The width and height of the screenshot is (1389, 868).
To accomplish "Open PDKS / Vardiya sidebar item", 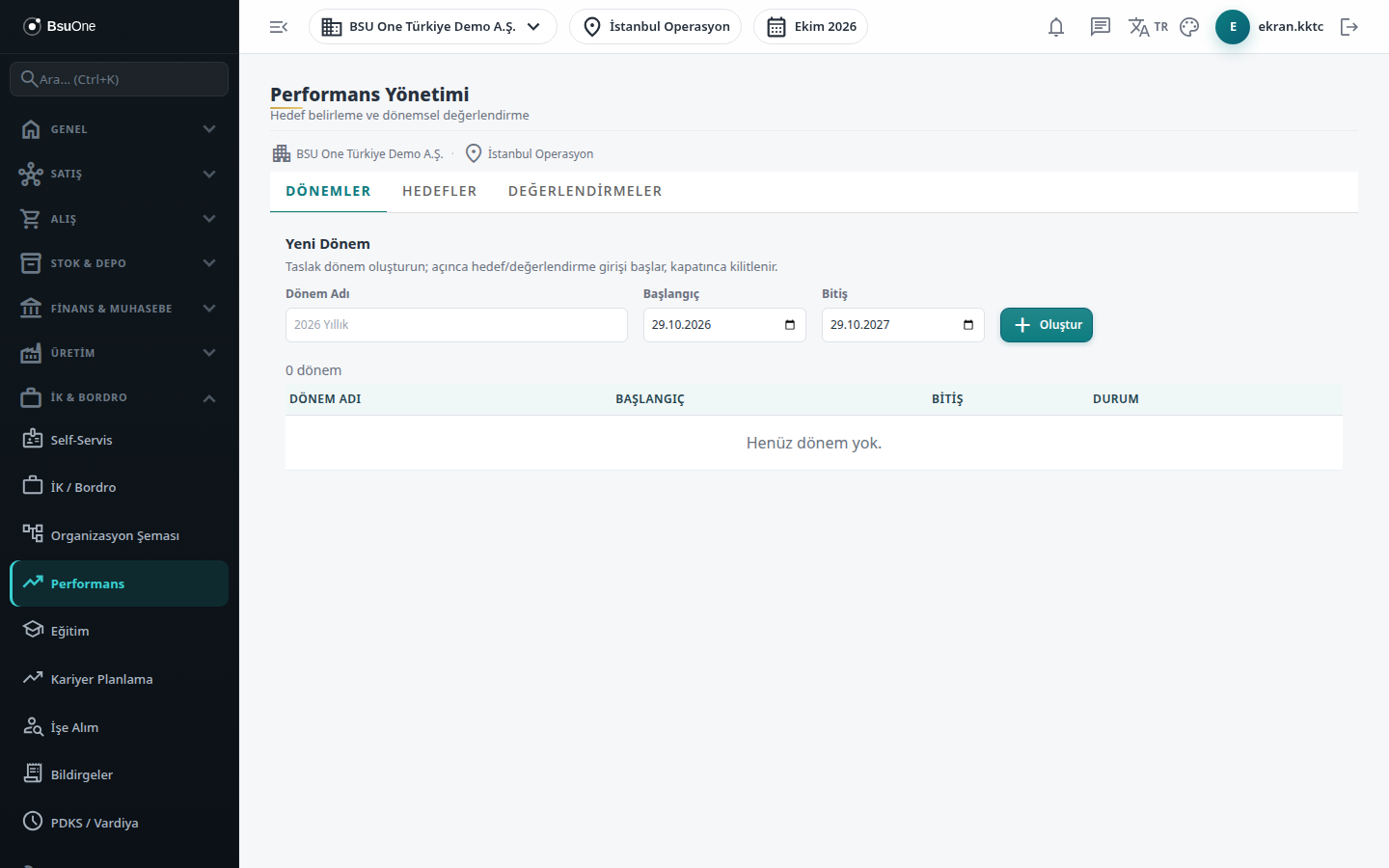I will (x=120, y=823).
